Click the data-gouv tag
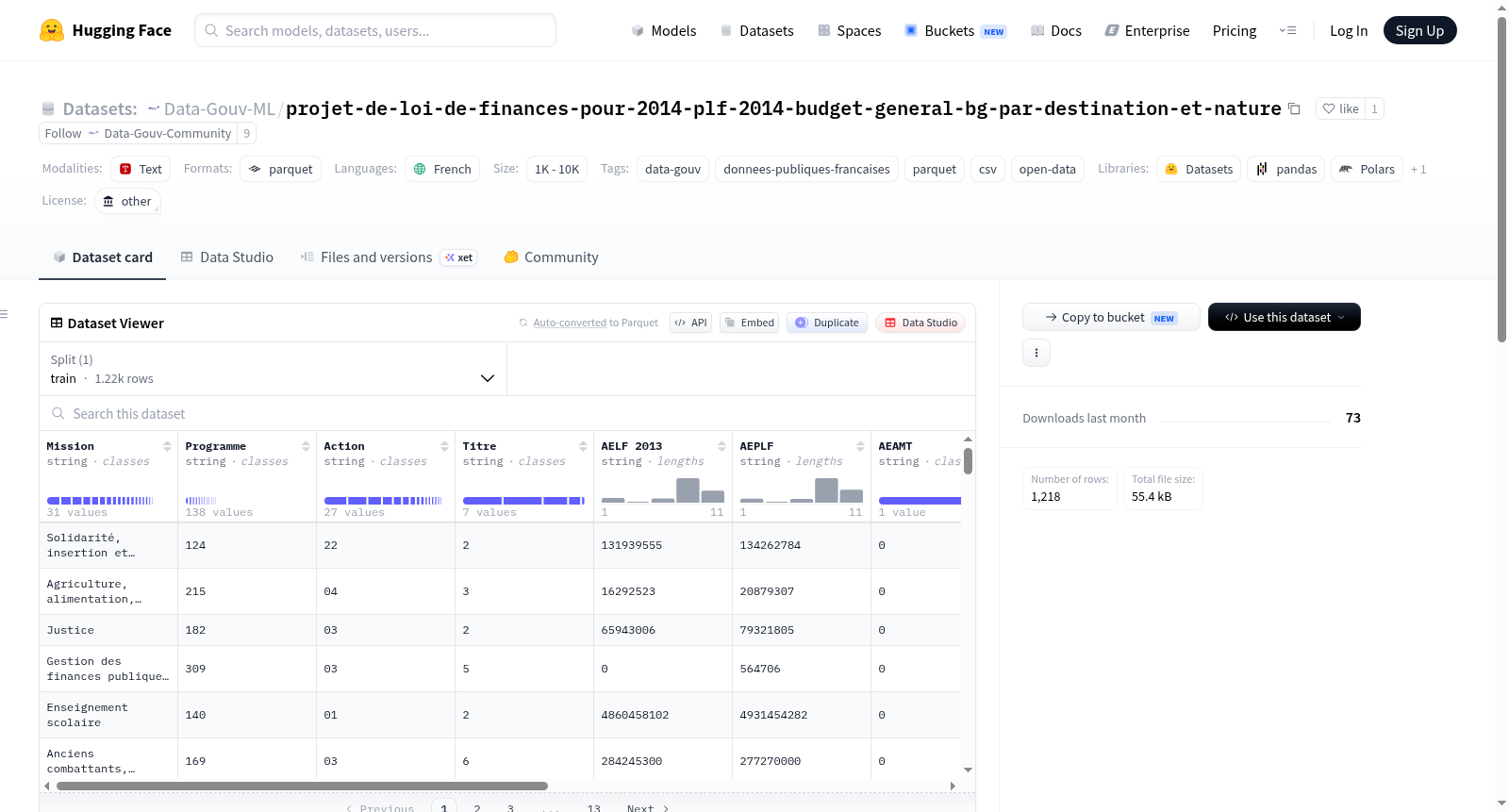Image resolution: width=1509 pixels, height=812 pixels. pos(672,169)
